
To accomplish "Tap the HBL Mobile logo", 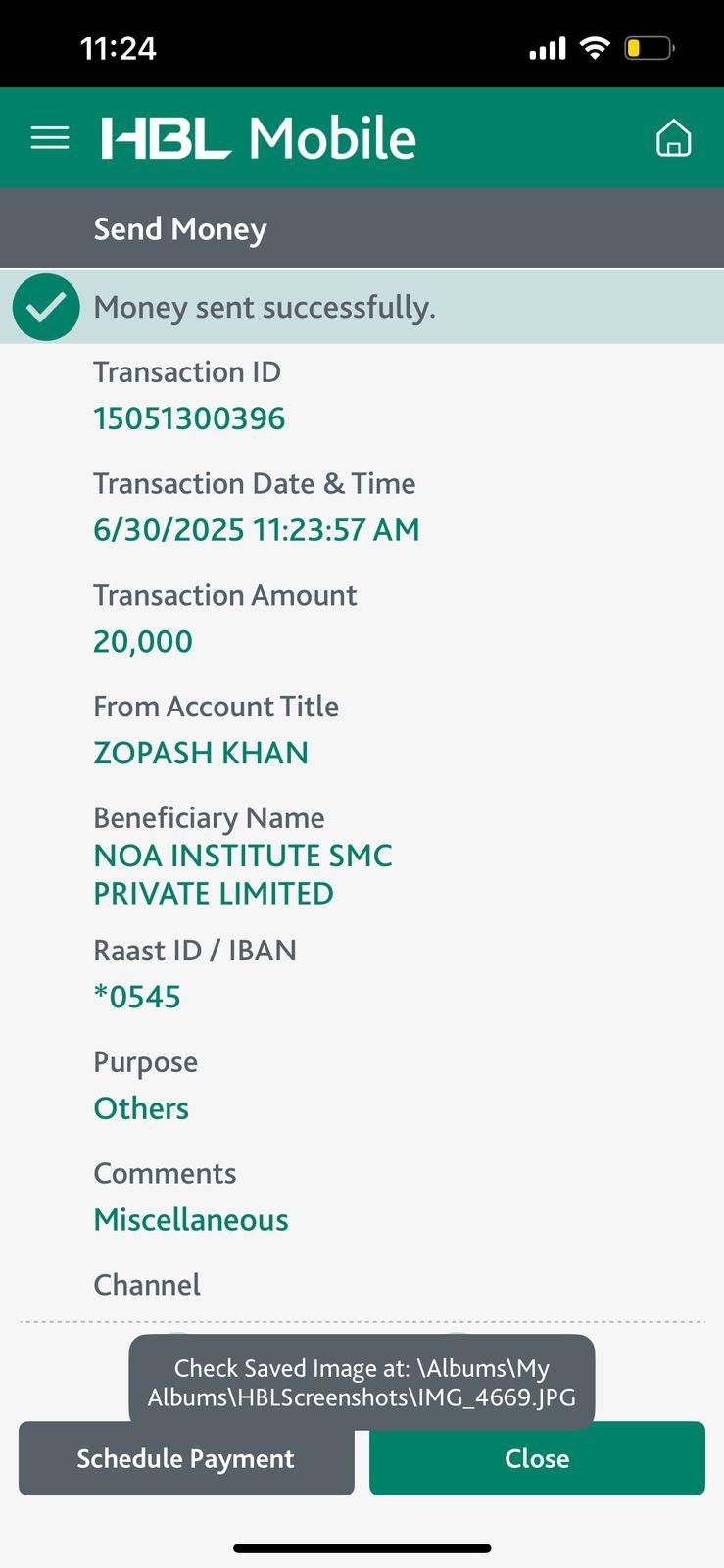I will [259, 138].
